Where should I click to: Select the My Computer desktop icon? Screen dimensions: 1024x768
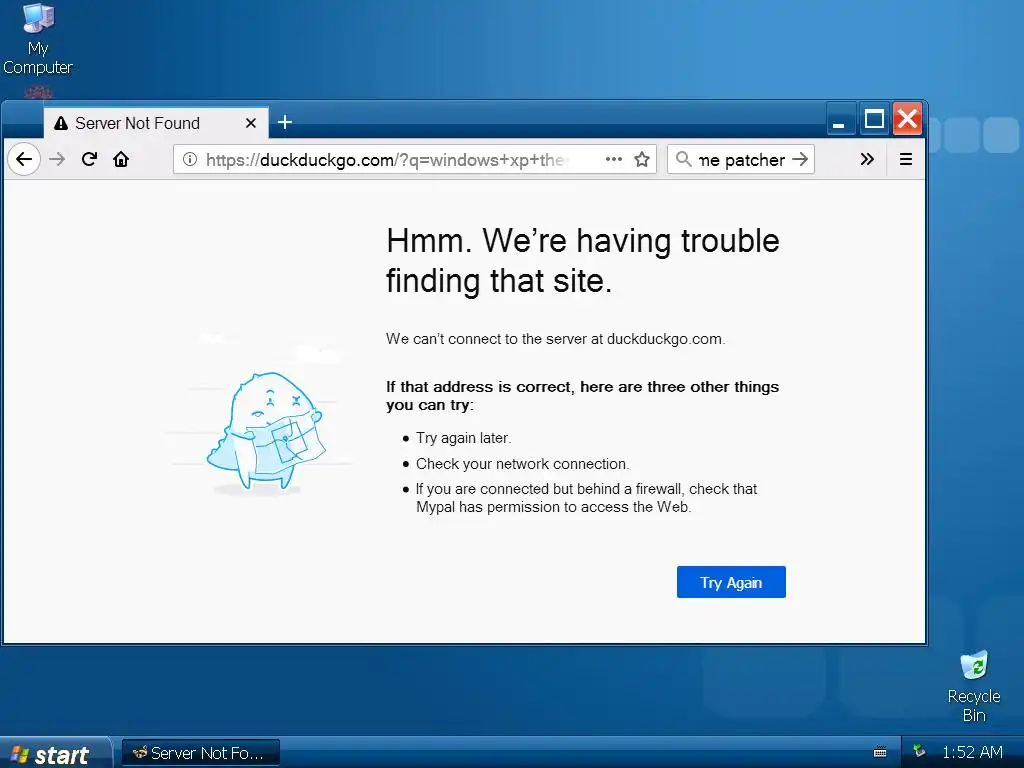(38, 40)
